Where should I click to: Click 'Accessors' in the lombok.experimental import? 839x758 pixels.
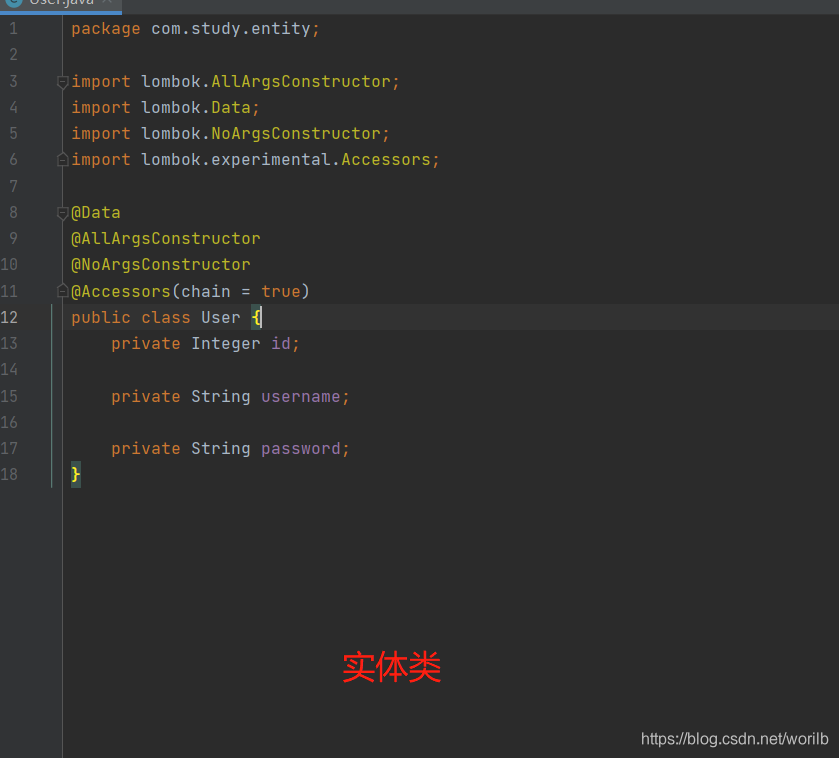[386, 159]
